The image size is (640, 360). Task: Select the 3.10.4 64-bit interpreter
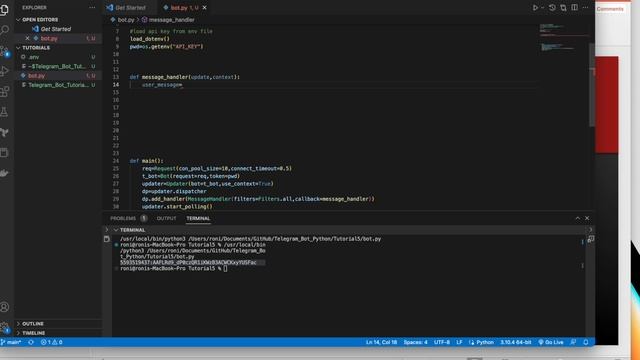tap(516, 342)
